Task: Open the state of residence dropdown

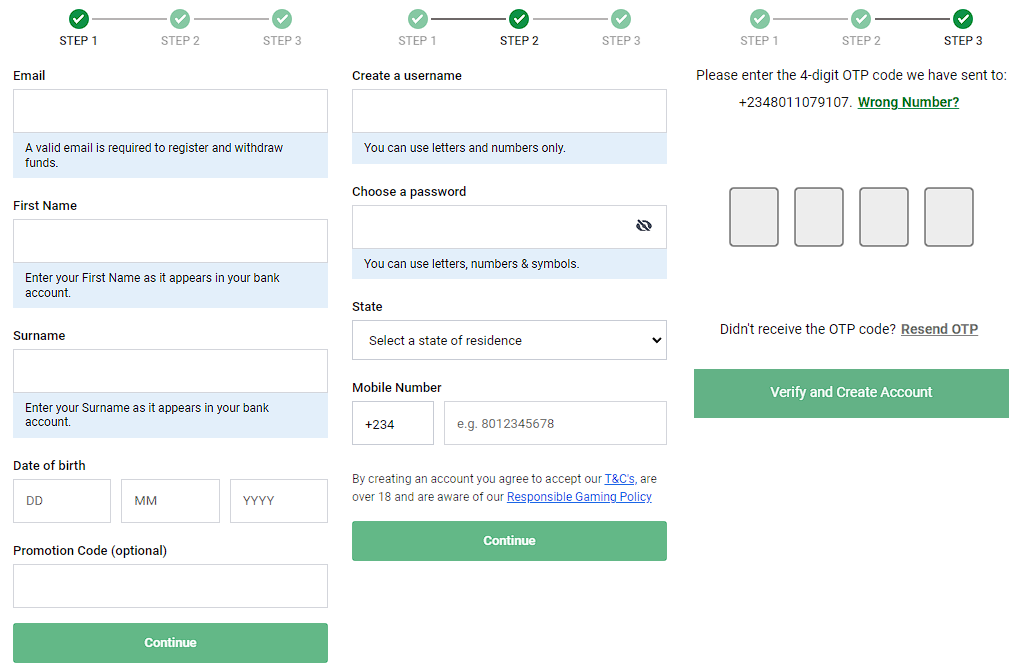Action: [509, 340]
